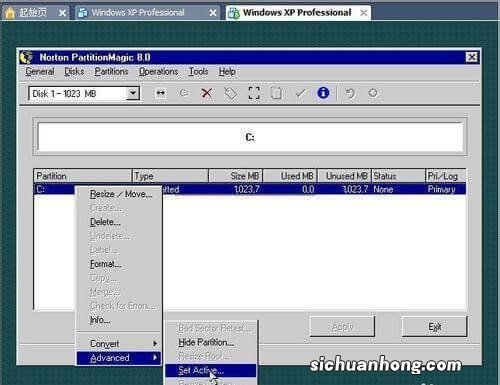Close the inactive Windows XP Professional tab
500x385 pixels.
(x=213, y=13)
